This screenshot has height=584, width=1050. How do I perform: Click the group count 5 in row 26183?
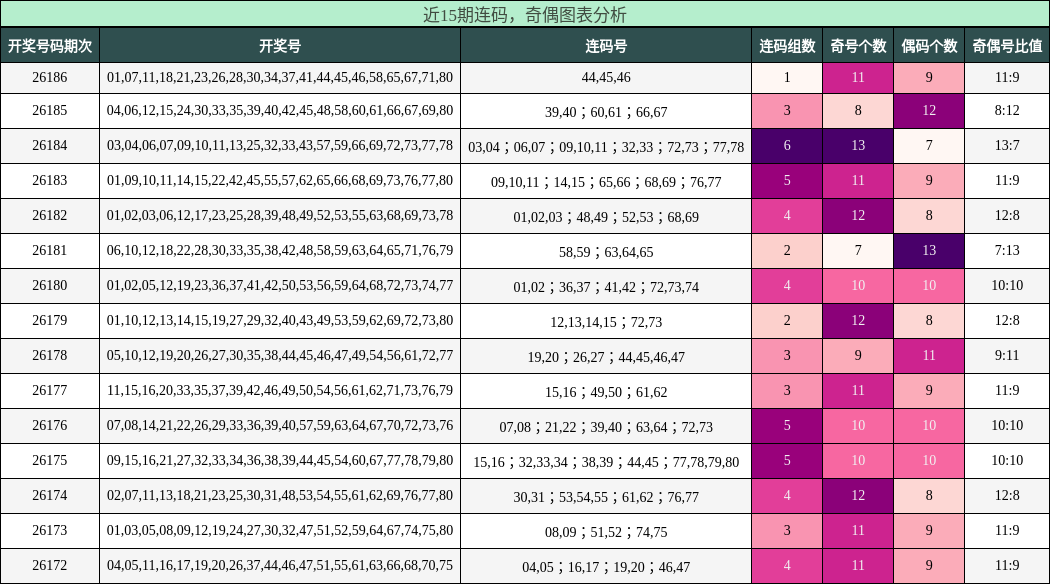click(787, 180)
